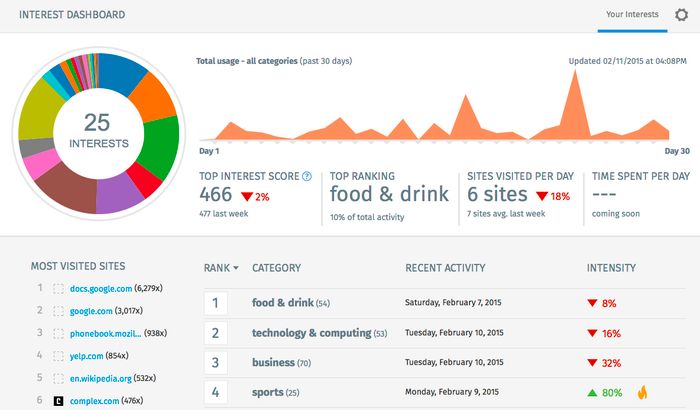Select the technology & computing category
This screenshot has width=700, height=410.
[x=310, y=332]
